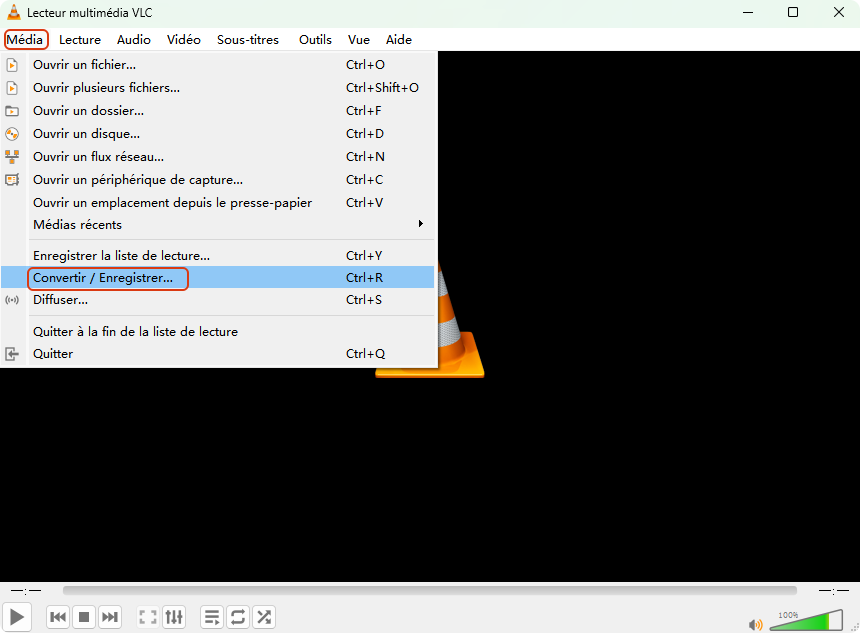Viewport: 860px width, 633px height.
Task: Select Ouvrir un périphérique de capture...
Action: click(x=217, y=180)
